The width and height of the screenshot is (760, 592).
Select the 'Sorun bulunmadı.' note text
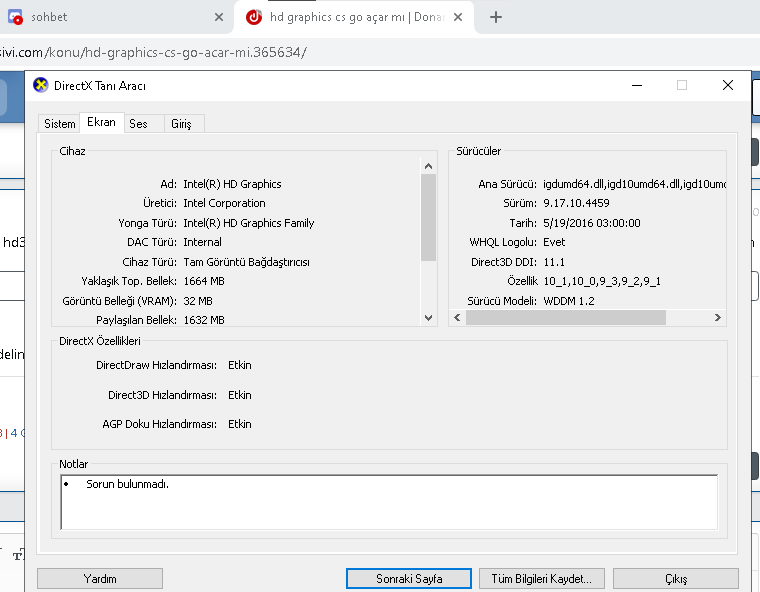[x=127, y=484]
